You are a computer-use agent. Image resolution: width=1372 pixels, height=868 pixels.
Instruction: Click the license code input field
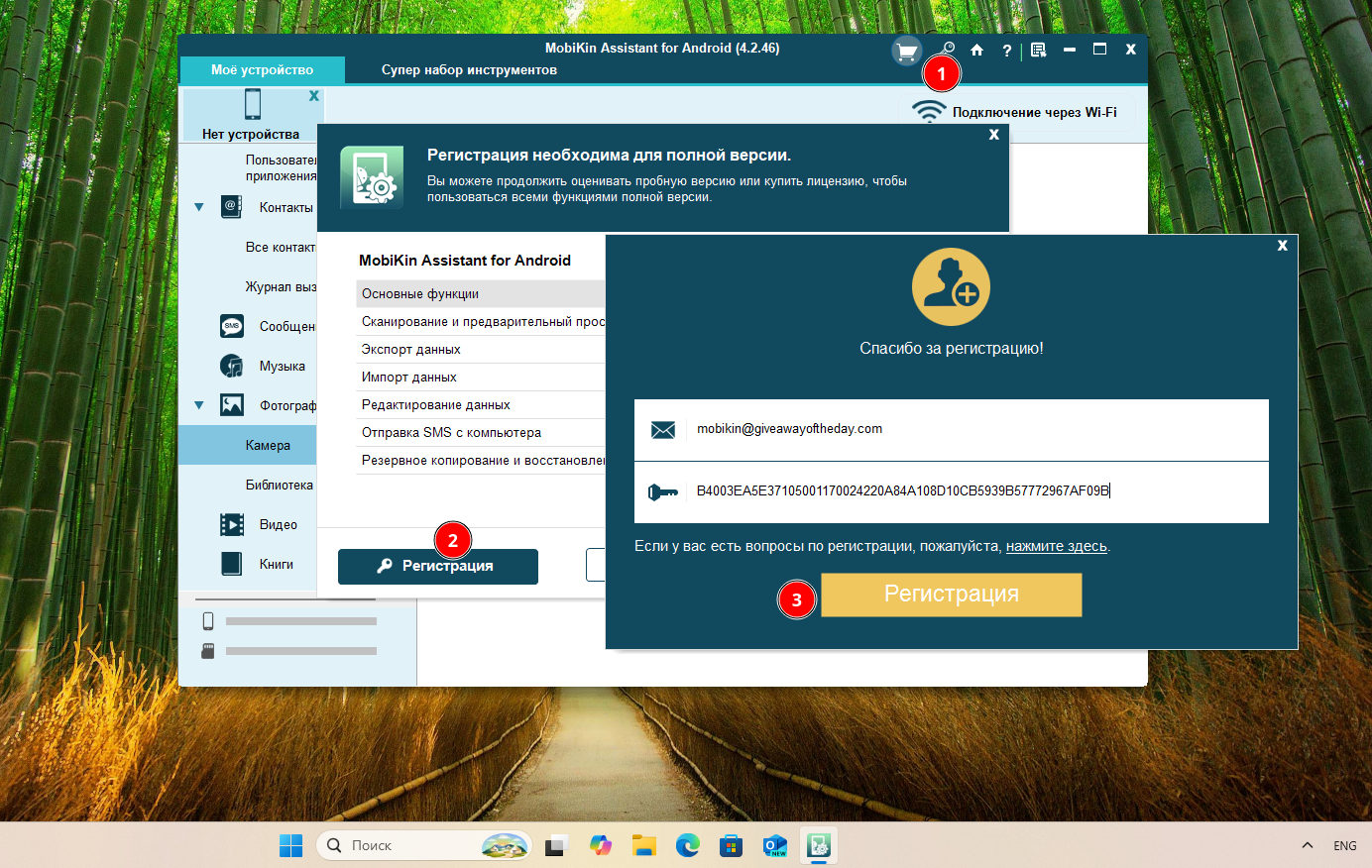coord(952,492)
